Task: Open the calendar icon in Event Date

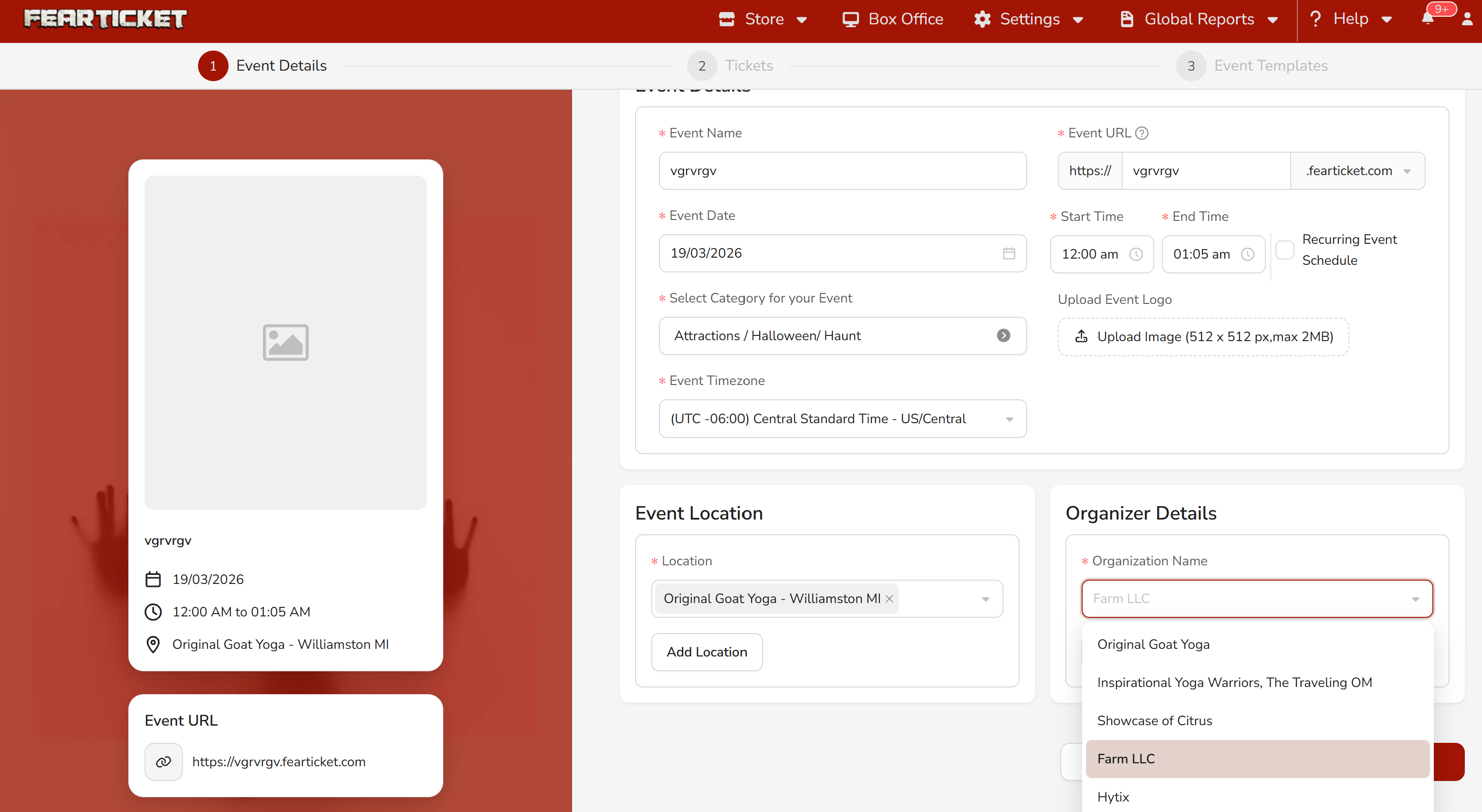Action: (x=1009, y=253)
